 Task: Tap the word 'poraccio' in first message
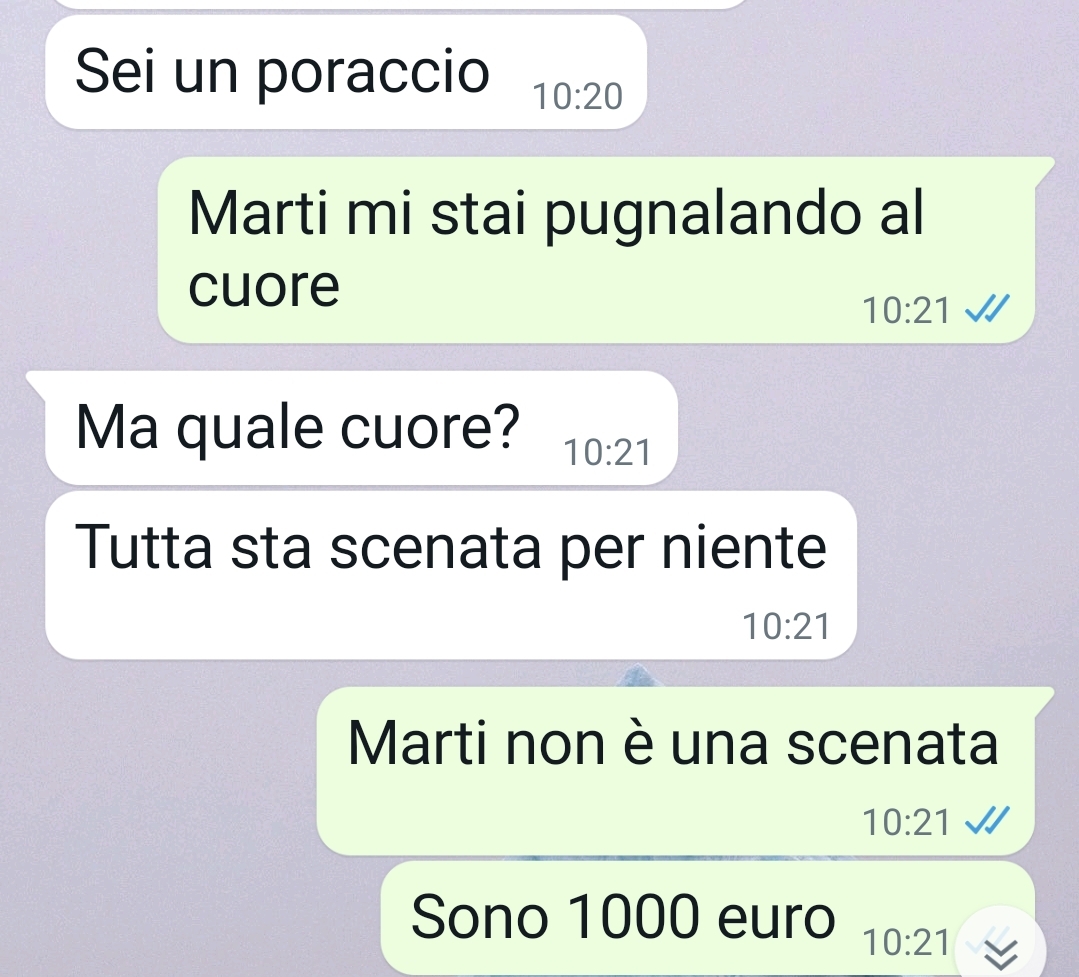pyautogui.click(x=372, y=74)
